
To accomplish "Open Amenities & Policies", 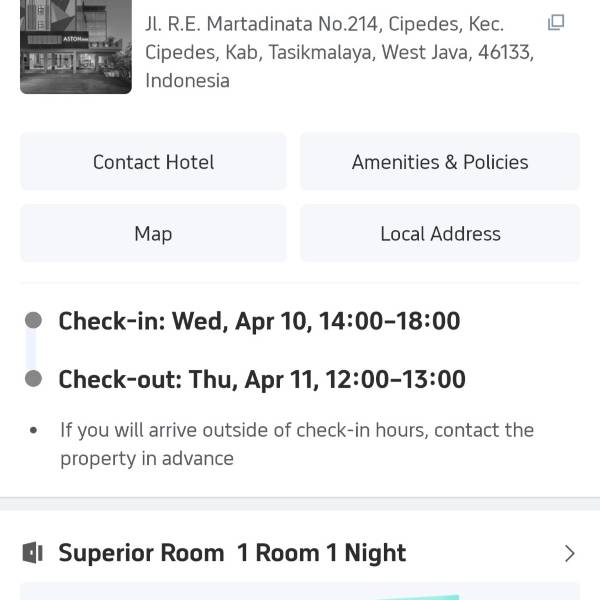I will pos(440,162).
